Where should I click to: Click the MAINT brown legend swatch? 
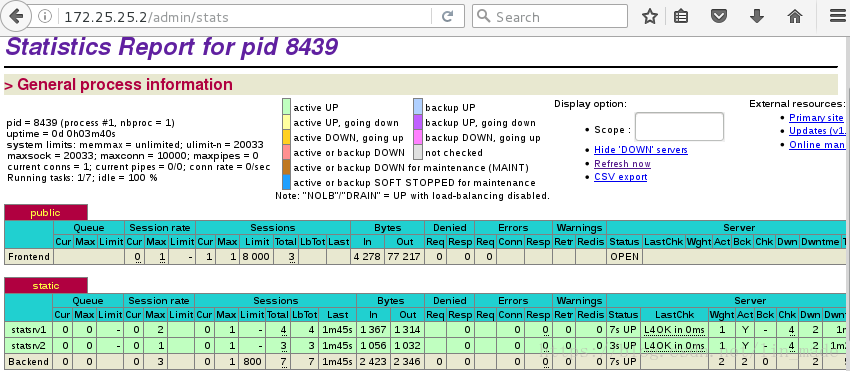[x=286, y=167]
